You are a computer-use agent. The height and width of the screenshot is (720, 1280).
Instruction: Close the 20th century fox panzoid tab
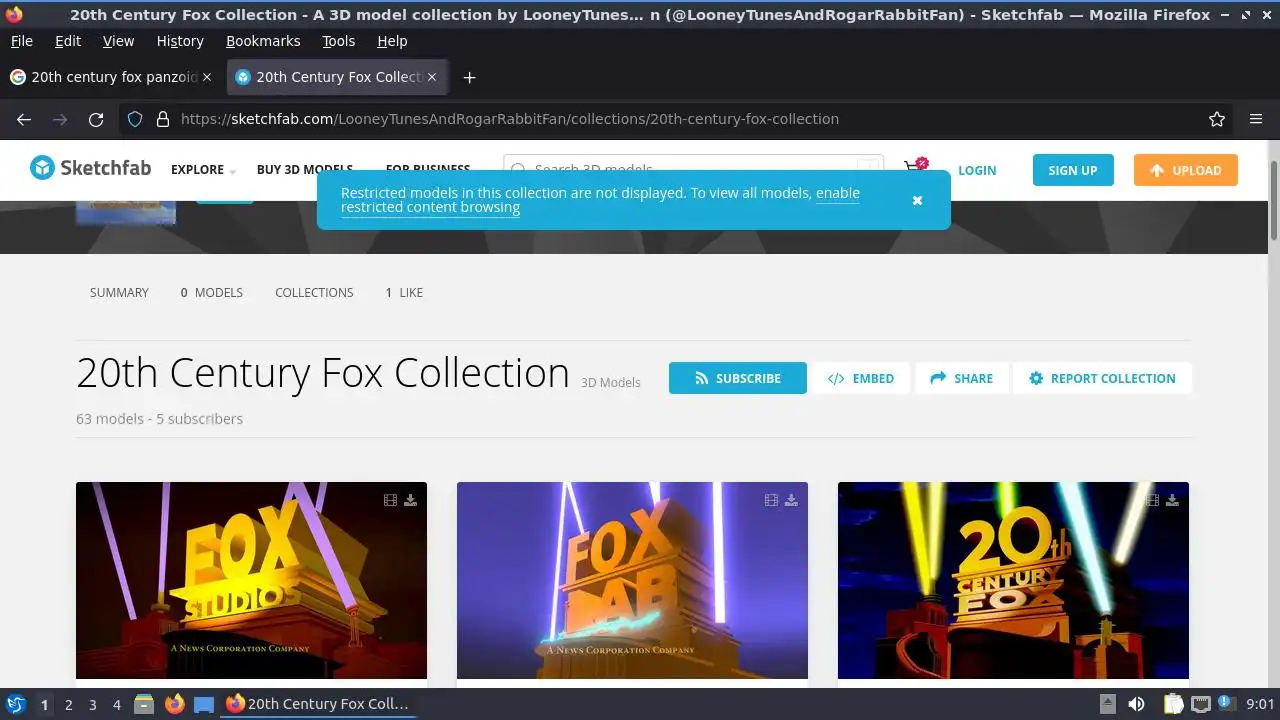click(x=207, y=77)
